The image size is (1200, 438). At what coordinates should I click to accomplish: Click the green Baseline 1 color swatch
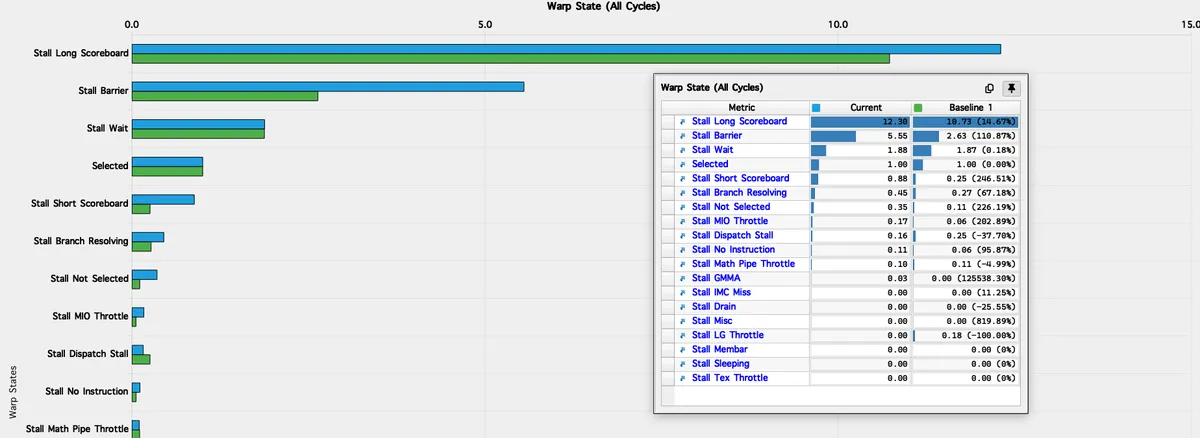tap(918, 107)
